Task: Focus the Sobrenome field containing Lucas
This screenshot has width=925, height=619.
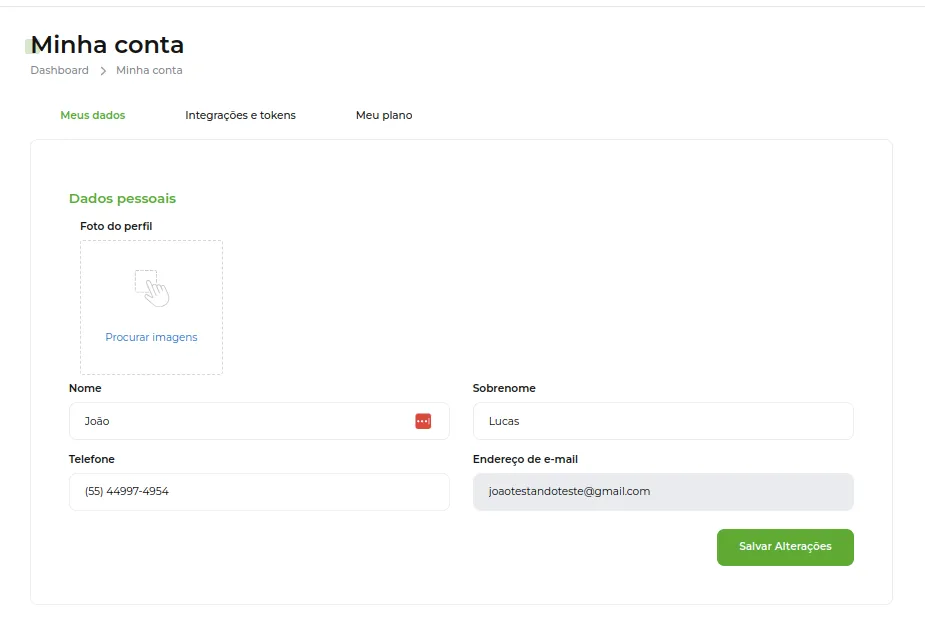Action: [663, 421]
